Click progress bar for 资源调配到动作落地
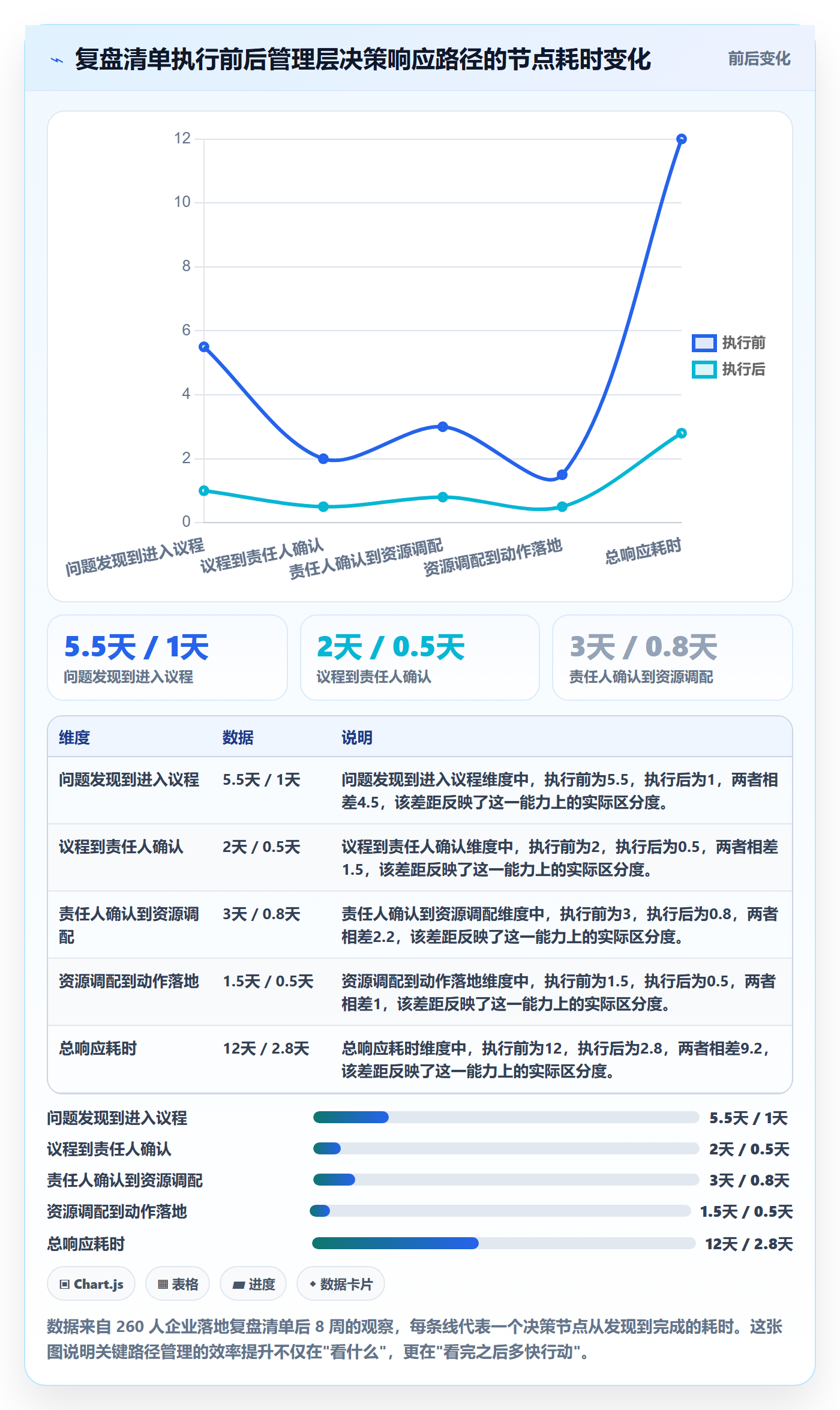Screen dimensions: 840x1410 click(x=500, y=1211)
